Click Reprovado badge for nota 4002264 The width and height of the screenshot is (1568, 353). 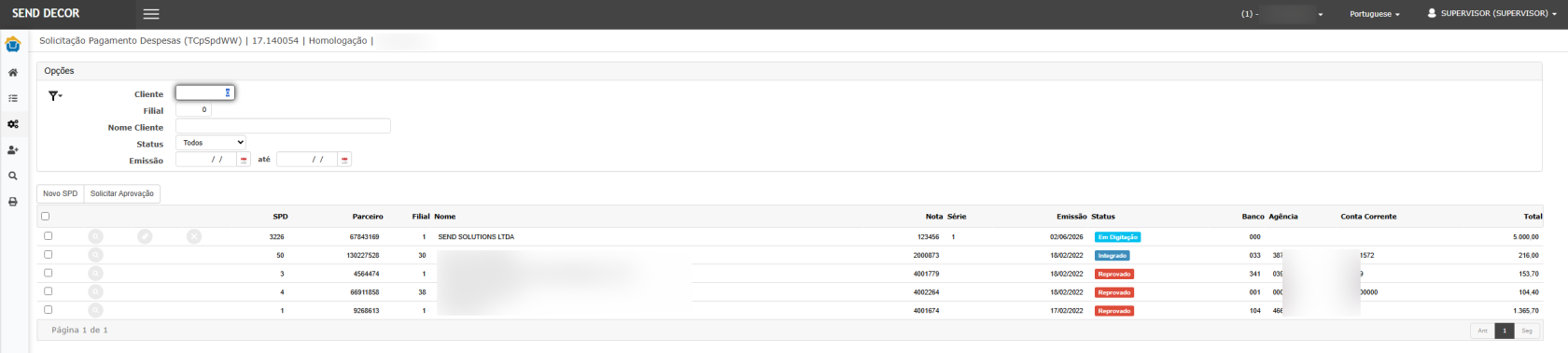tap(1114, 292)
